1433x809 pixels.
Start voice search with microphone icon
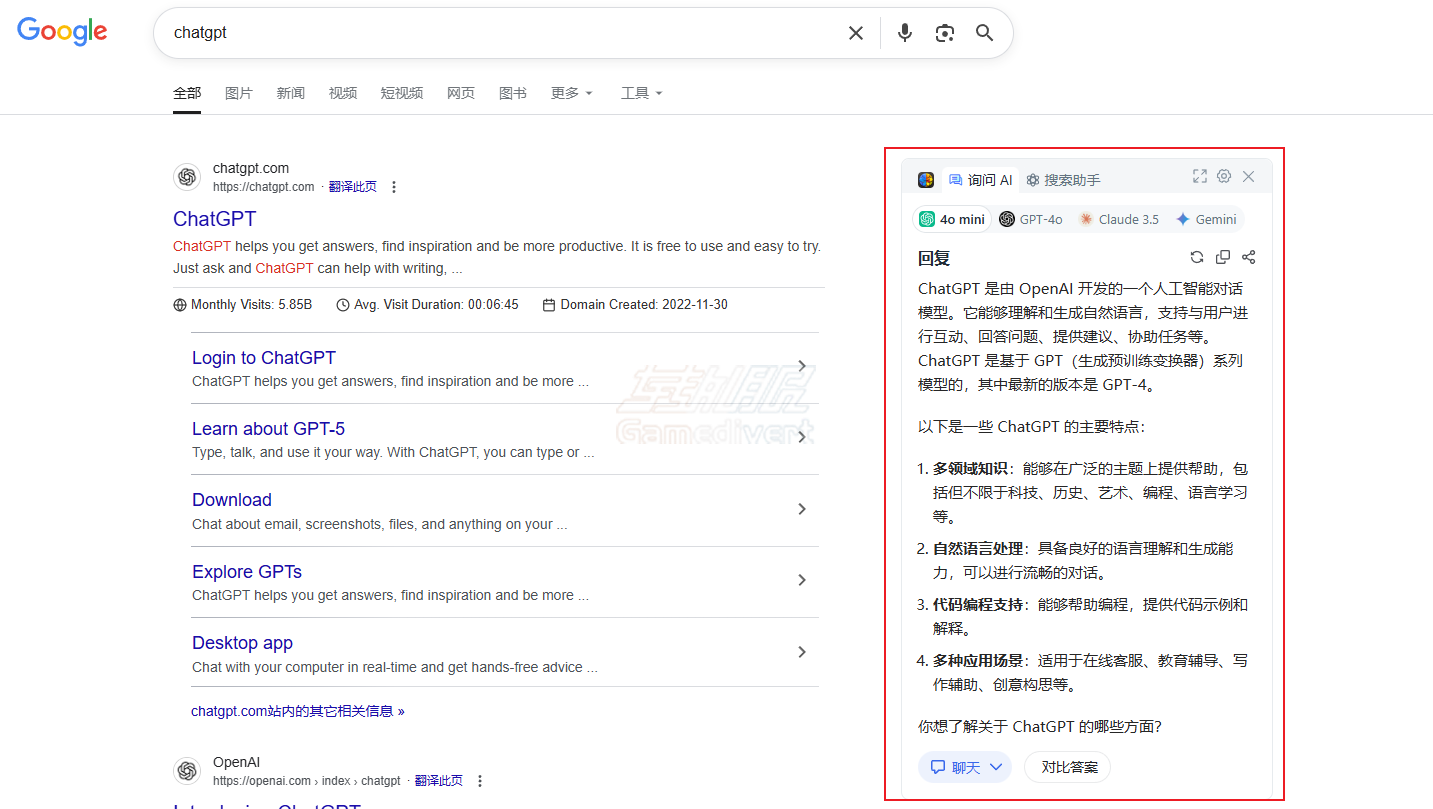(905, 33)
